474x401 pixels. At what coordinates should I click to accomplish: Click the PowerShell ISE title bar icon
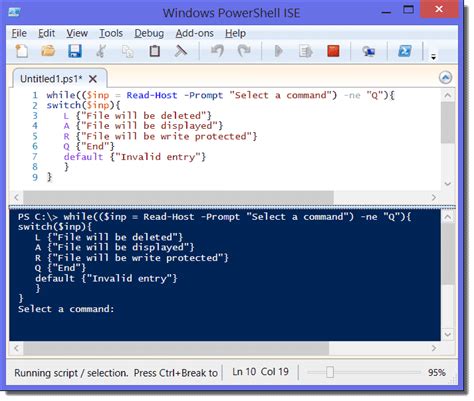coord(14,12)
